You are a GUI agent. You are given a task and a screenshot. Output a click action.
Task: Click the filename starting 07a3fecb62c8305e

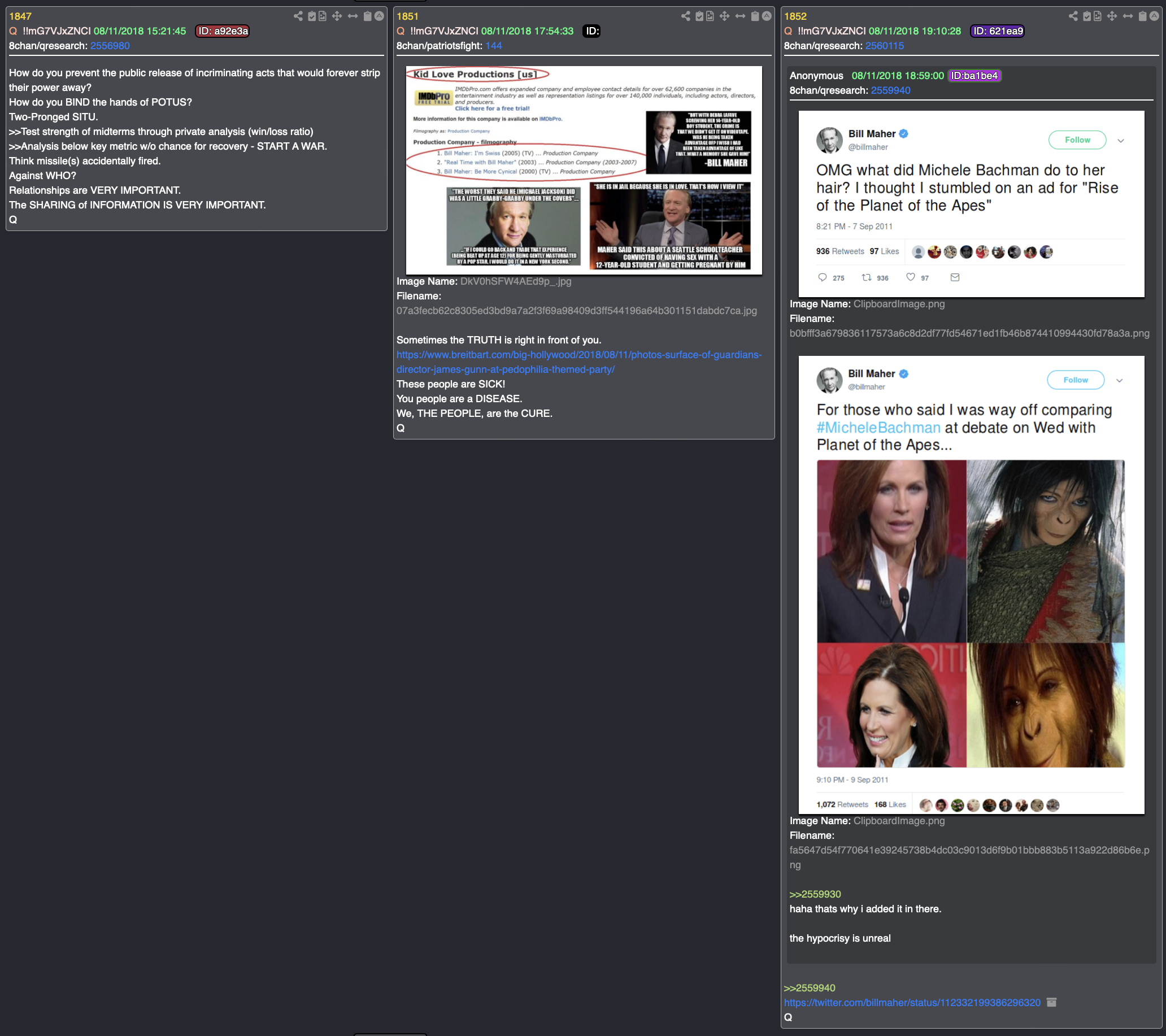[x=576, y=311]
